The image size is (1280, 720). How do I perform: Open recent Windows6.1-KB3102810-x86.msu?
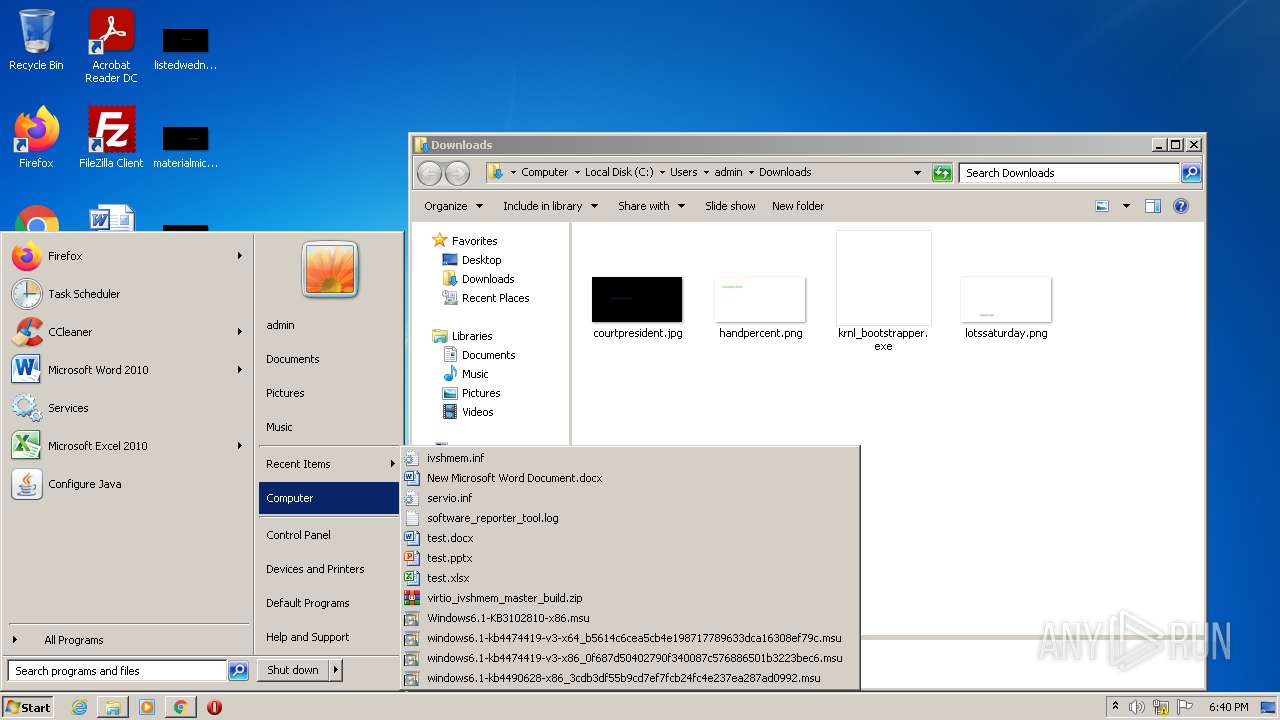click(x=630, y=618)
